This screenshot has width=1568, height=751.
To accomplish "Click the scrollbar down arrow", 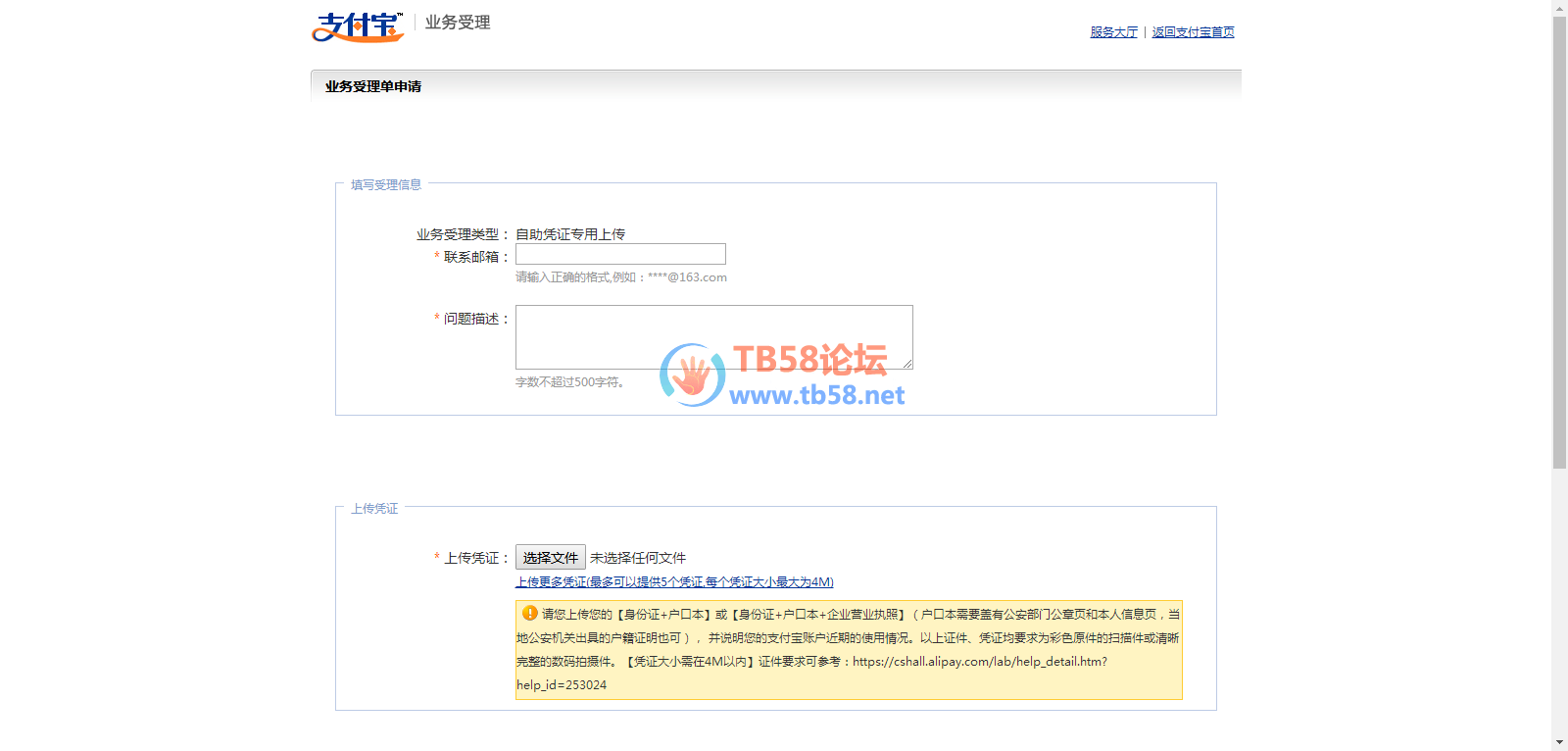I will (x=1559, y=742).
